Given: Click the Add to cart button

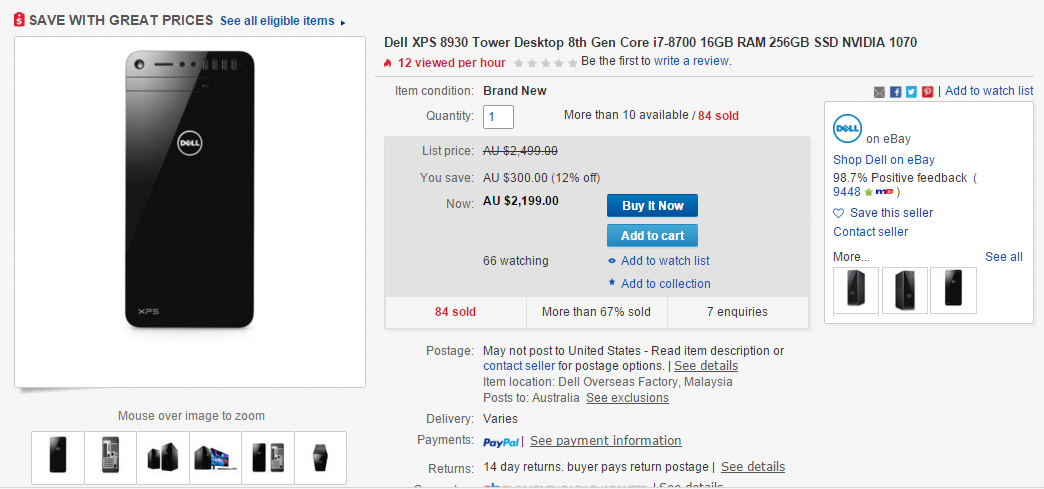Looking at the screenshot, I should [x=652, y=236].
